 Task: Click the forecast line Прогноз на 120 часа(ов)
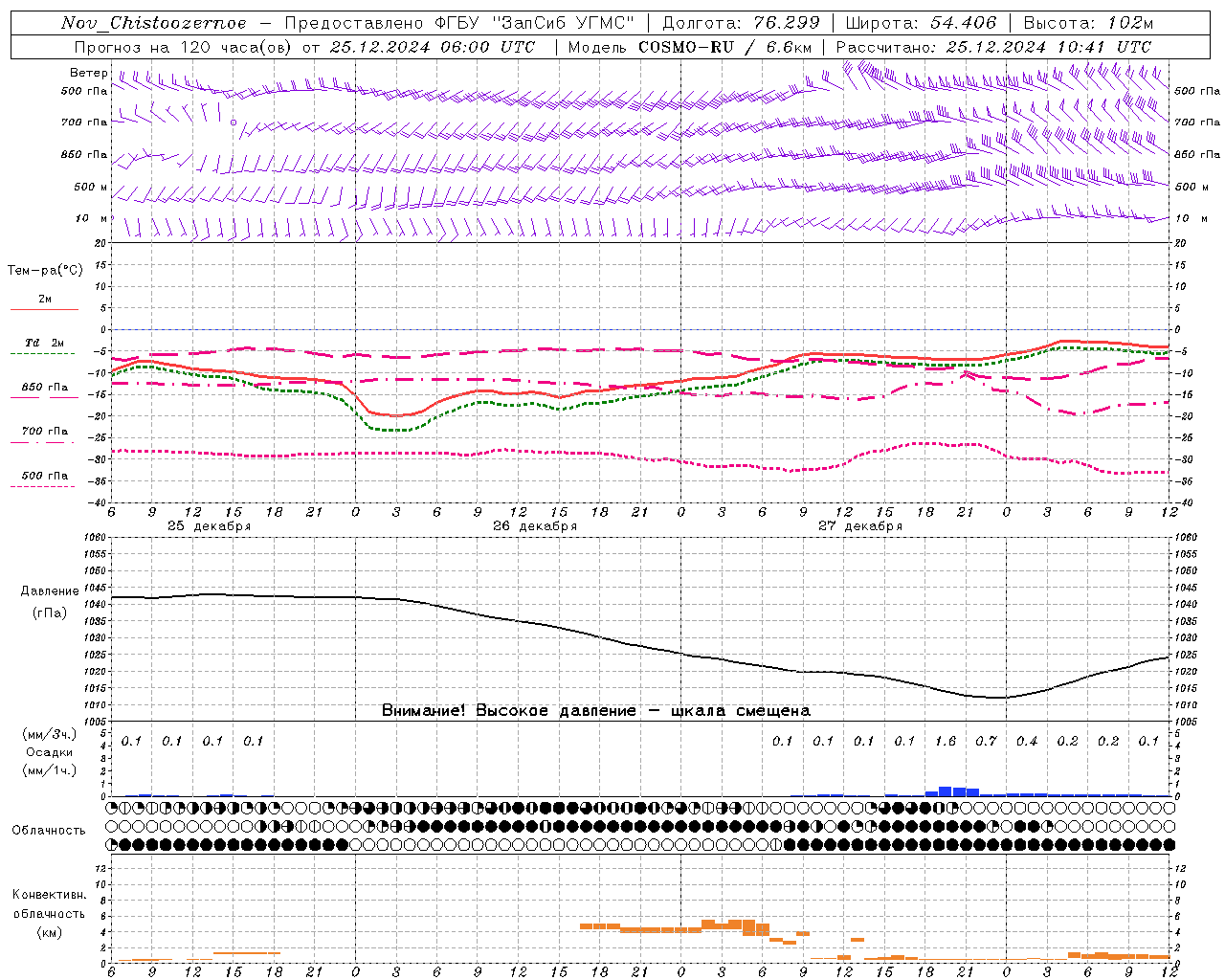[184, 47]
